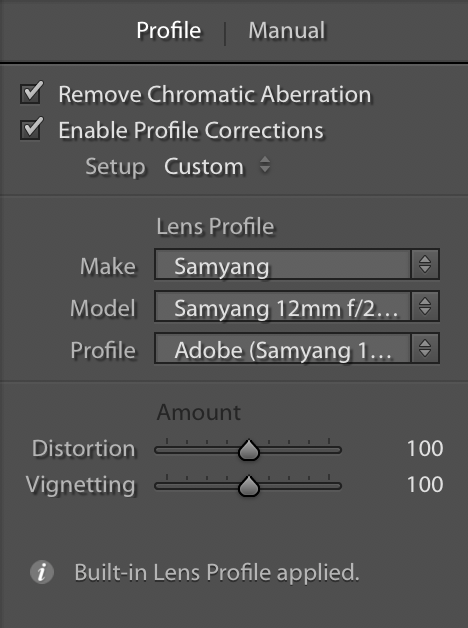This screenshot has height=628, width=468.
Task: Toggle Remove Chromatic Aberration checkbox
Action: (x=31, y=93)
